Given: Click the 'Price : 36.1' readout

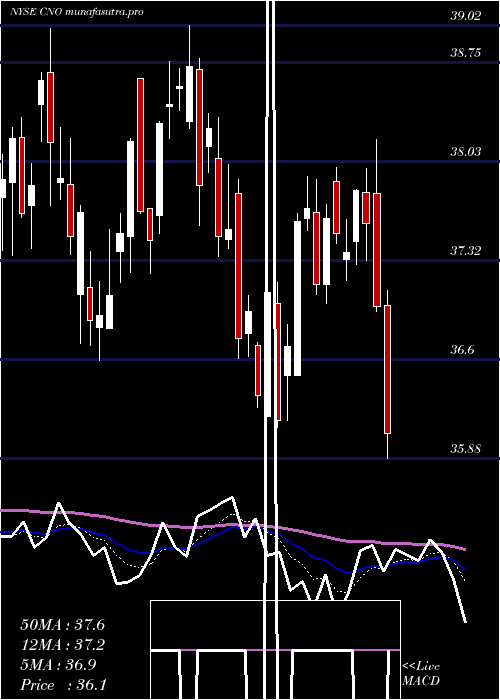Looking at the screenshot, I should click(x=63, y=685).
